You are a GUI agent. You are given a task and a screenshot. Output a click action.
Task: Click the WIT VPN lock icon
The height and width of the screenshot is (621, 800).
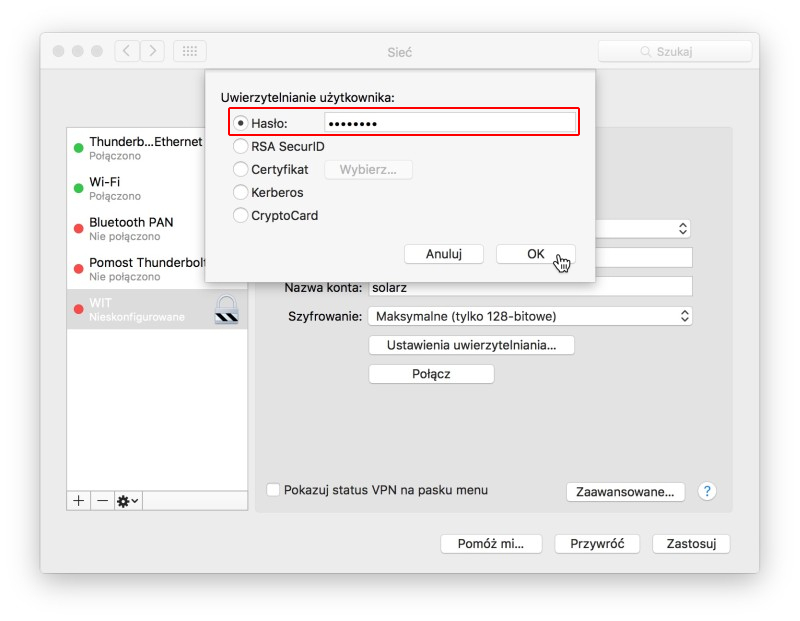tap(227, 309)
